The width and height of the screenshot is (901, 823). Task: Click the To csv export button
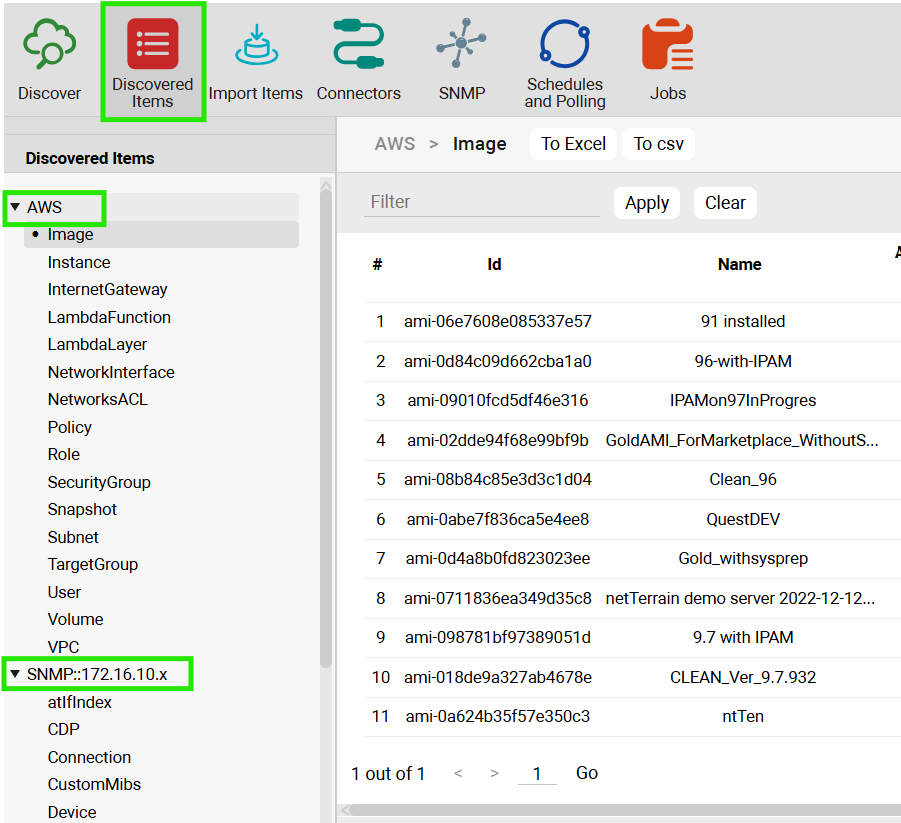pyautogui.click(x=658, y=144)
